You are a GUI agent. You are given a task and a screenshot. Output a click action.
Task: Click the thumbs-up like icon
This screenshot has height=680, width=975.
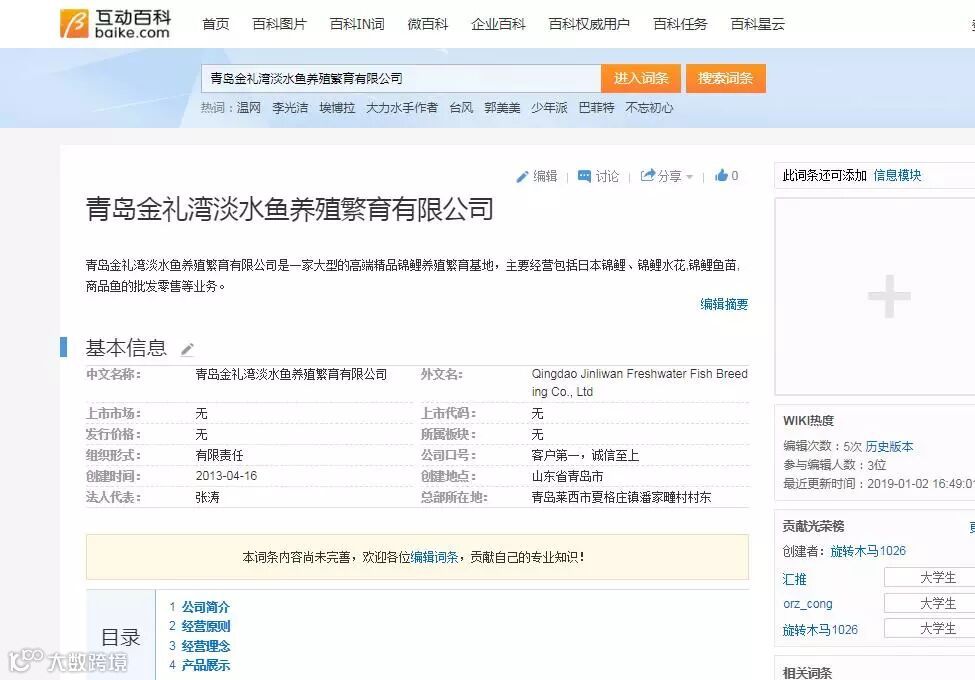pos(721,175)
